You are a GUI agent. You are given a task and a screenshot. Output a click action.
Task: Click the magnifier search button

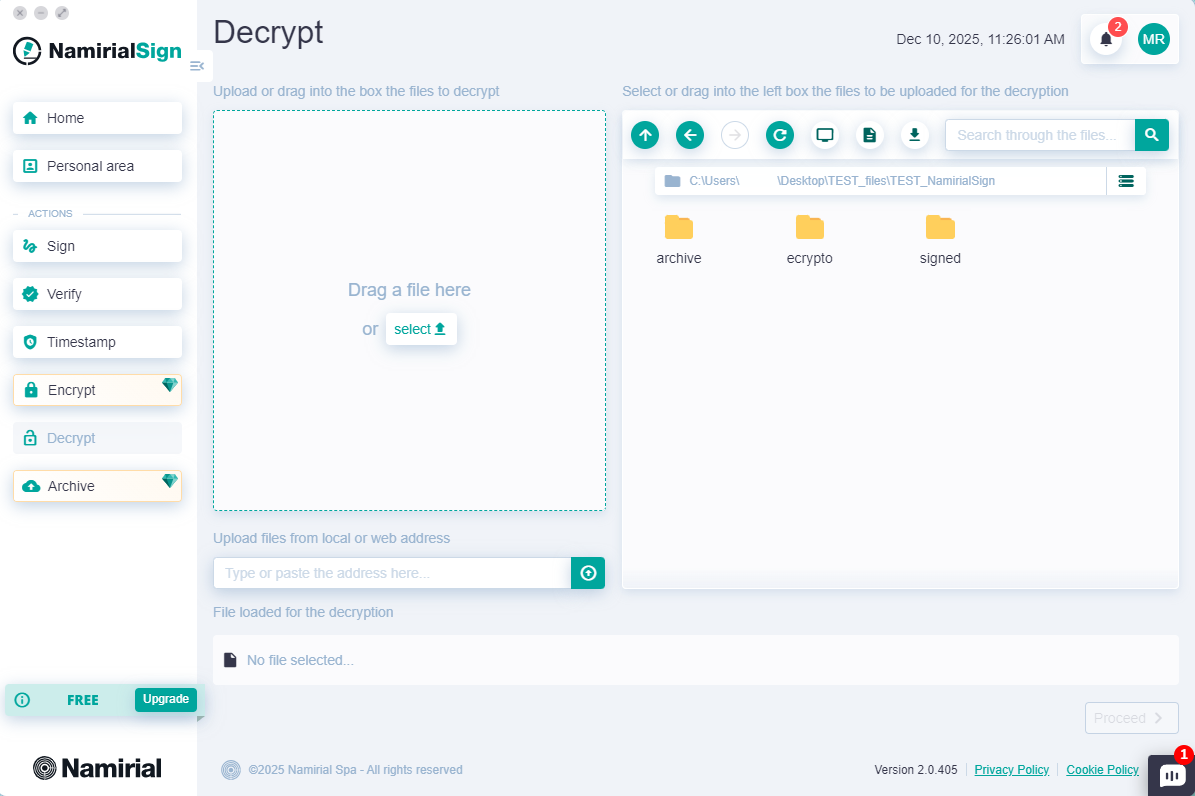pos(1151,135)
